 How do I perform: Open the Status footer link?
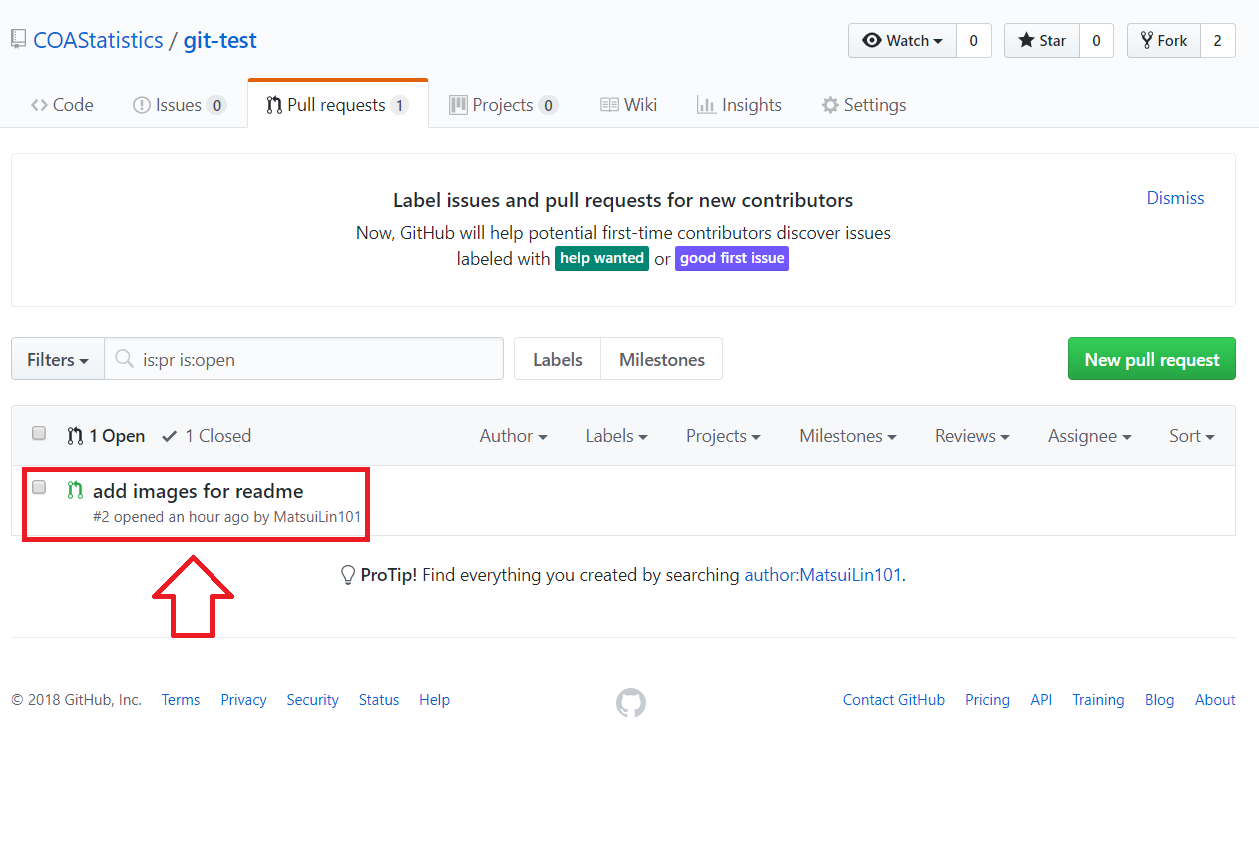point(379,700)
